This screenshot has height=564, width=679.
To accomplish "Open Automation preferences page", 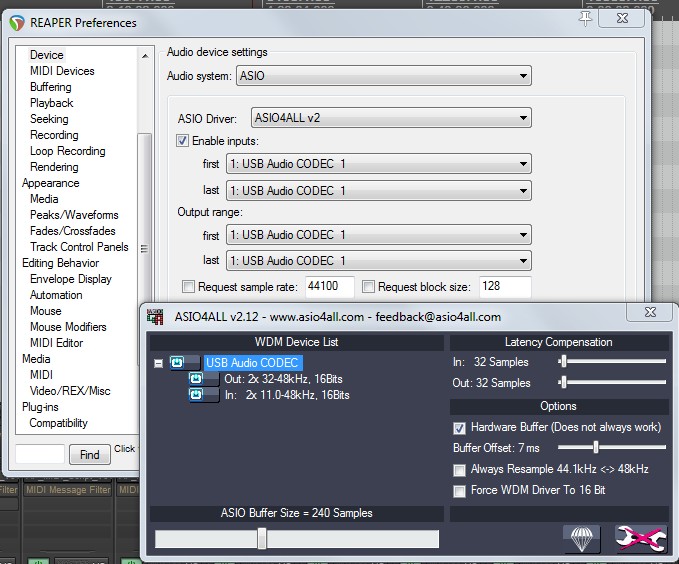I will pos(56,295).
